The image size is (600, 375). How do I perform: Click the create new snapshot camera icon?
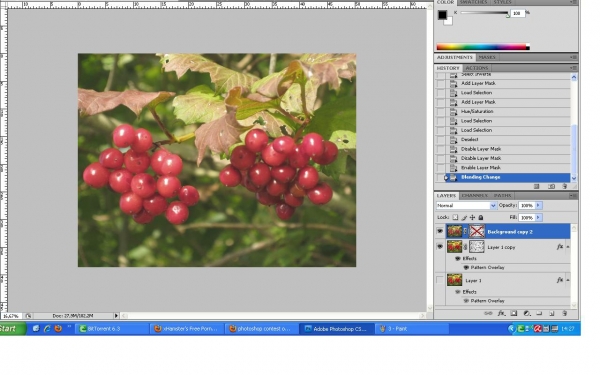pos(551,186)
